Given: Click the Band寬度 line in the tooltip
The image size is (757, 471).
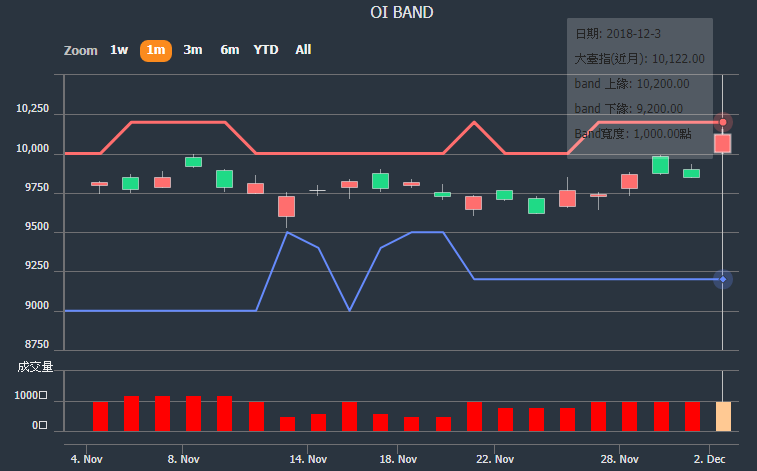Looking at the screenshot, I should click(x=633, y=134).
